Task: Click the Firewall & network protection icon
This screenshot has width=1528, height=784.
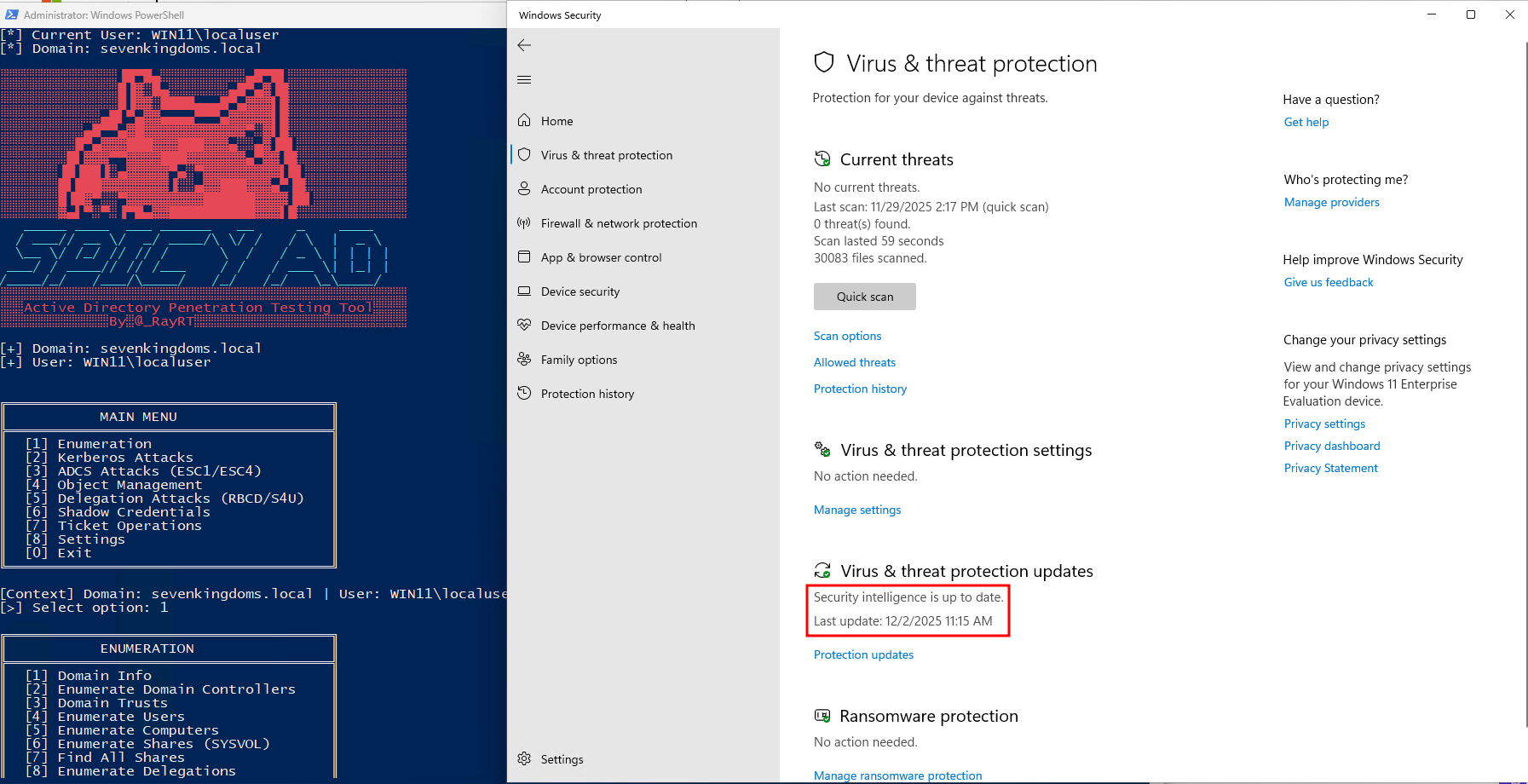Action: pyautogui.click(x=524, y=222)
